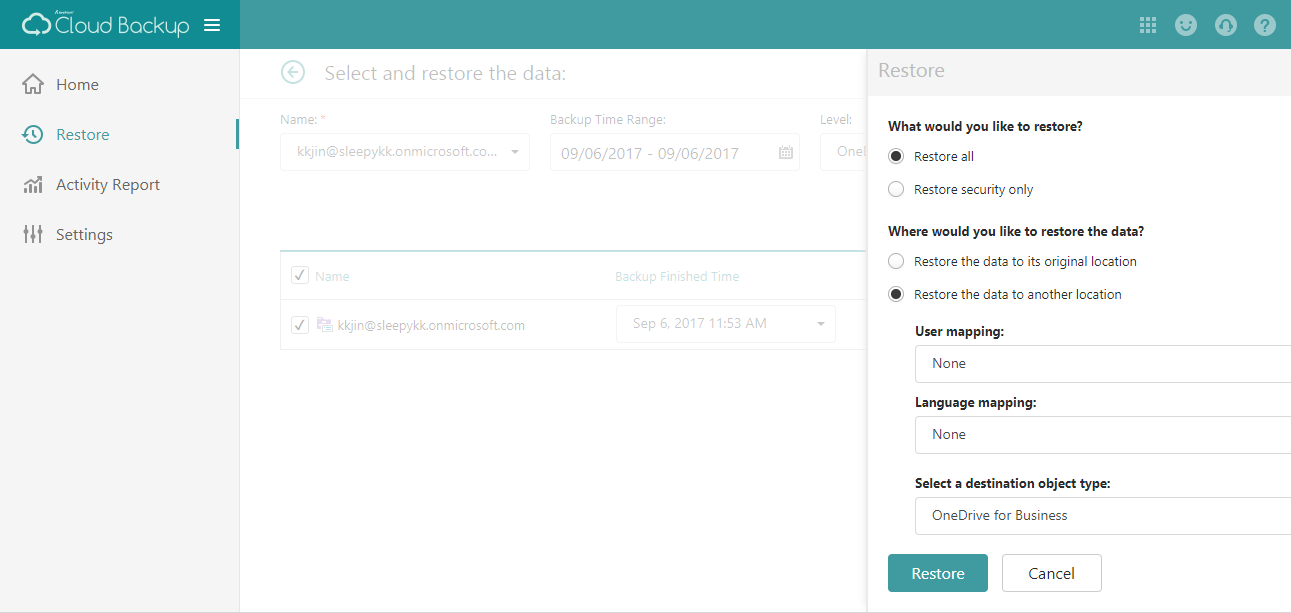Select the Restore security only option
Viewport: 1291px width, 613px height.
(x=896, y=190)
